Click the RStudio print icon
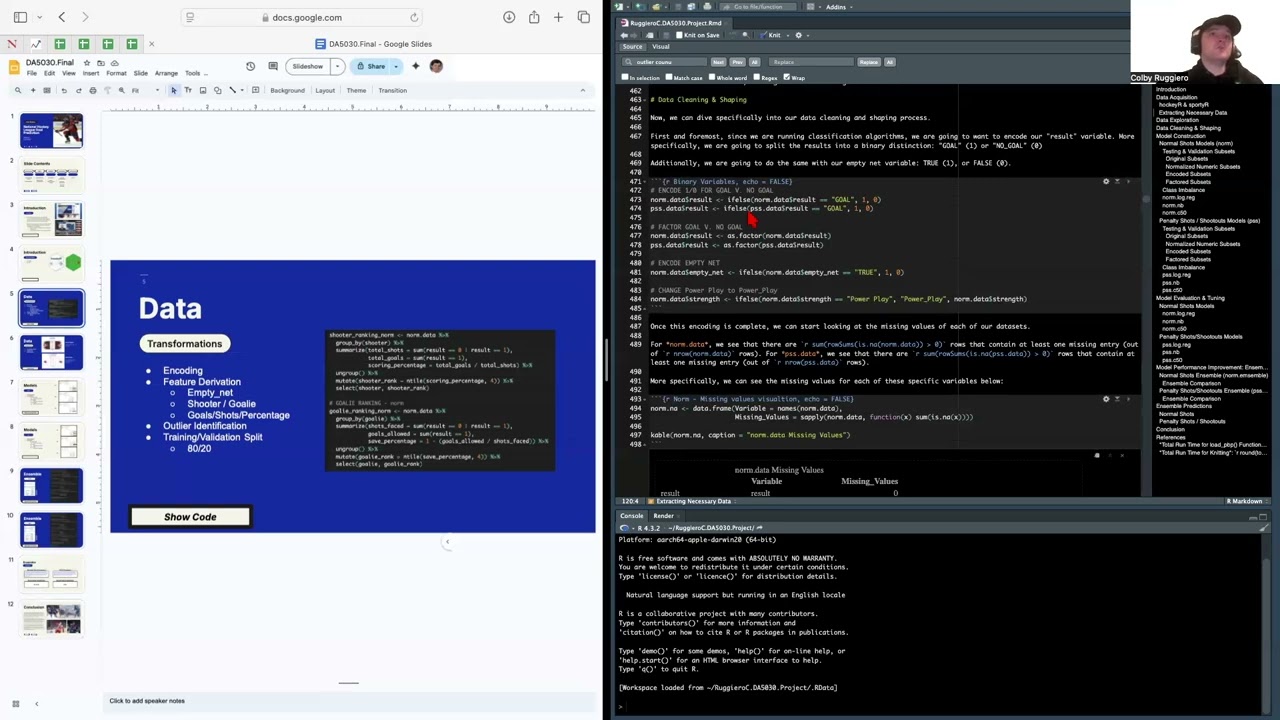This screenshot has width=1280, height=720. point(707,7)
